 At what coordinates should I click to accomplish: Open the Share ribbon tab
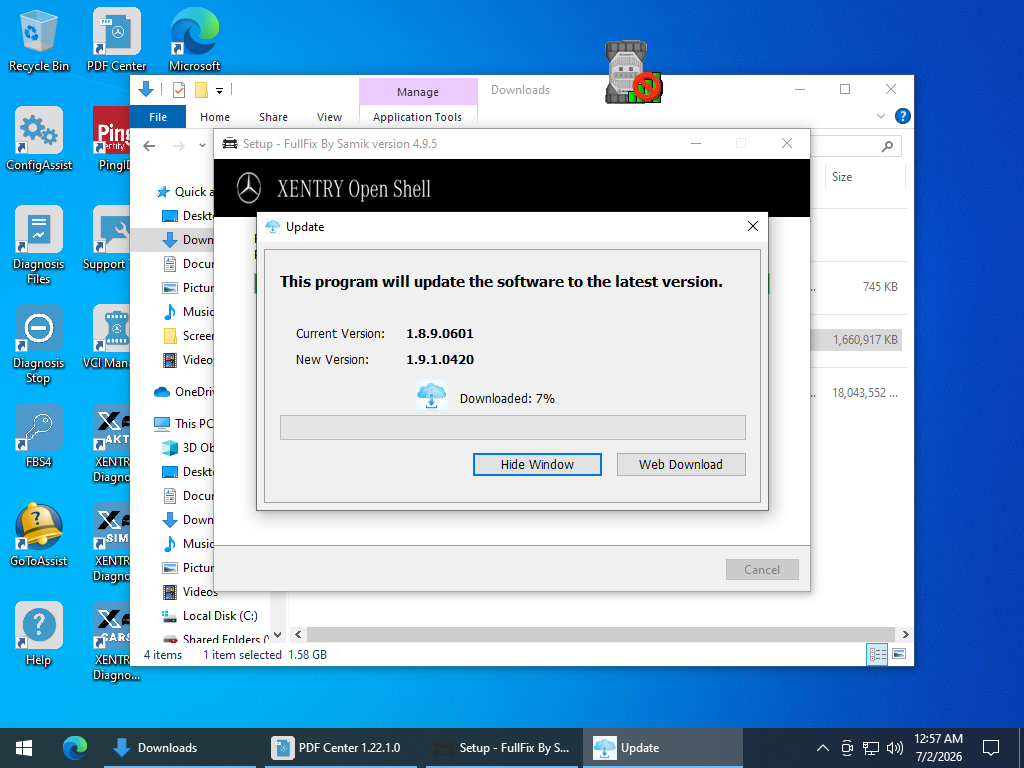point(273,117)
